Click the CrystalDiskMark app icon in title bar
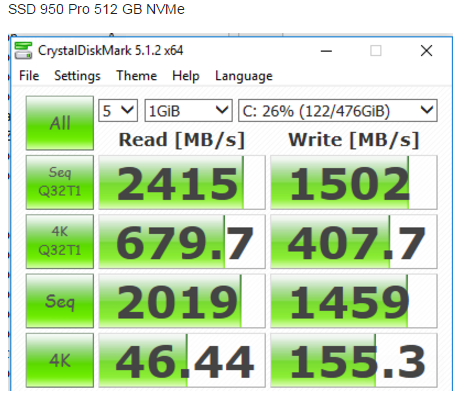This screenshot has height=401, width=466. coord(23,51)
